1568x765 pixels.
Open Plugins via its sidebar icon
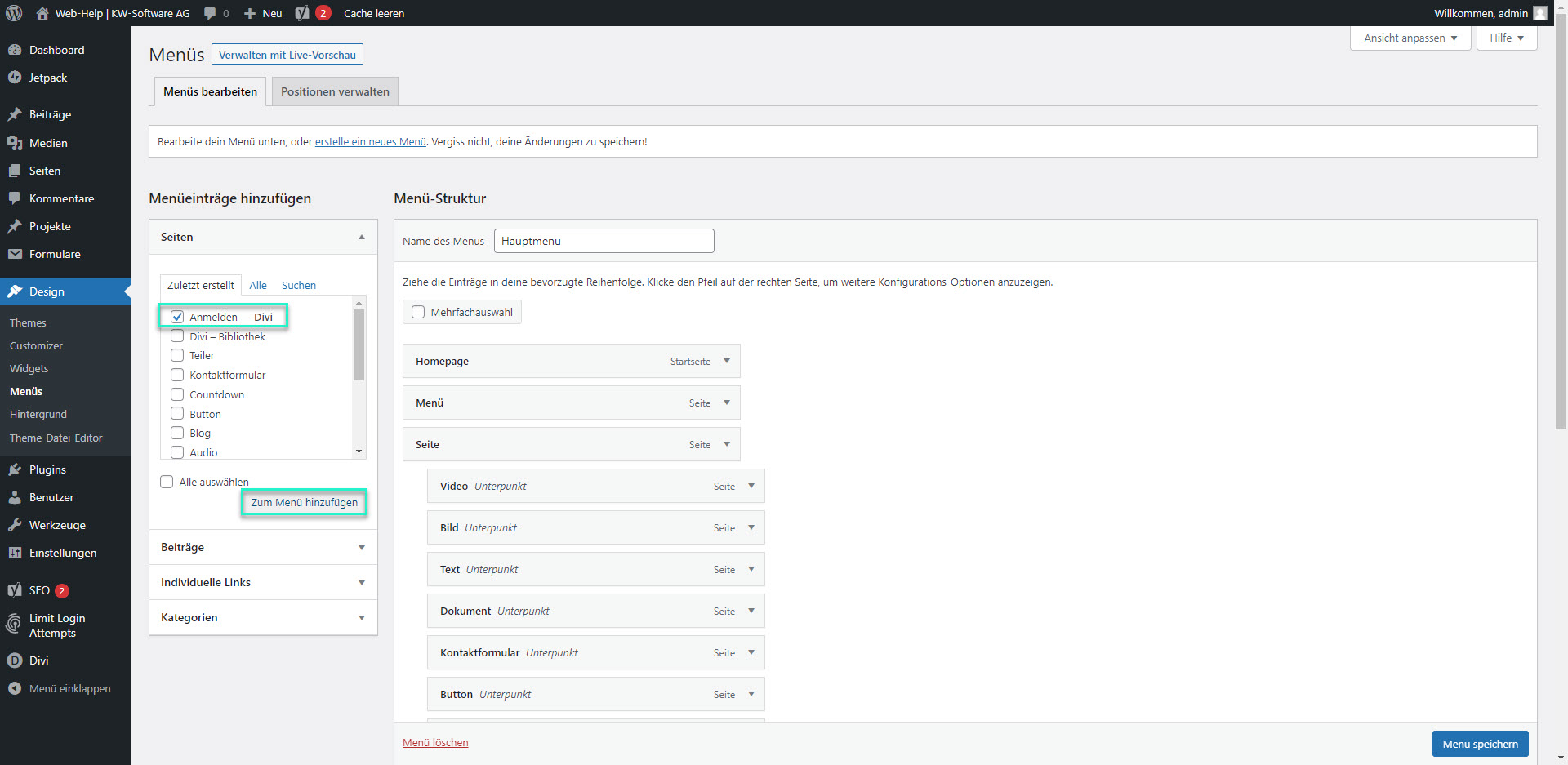point(15,469)
